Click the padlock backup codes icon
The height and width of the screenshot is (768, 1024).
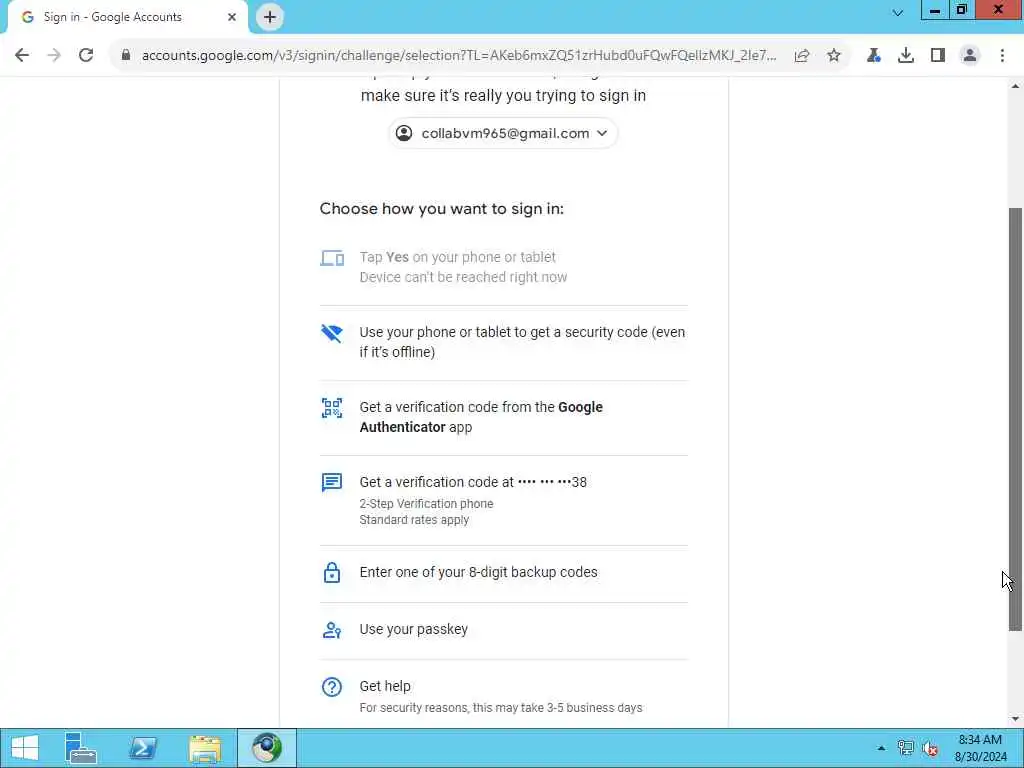pyautogui.click(x=332, y=573)
